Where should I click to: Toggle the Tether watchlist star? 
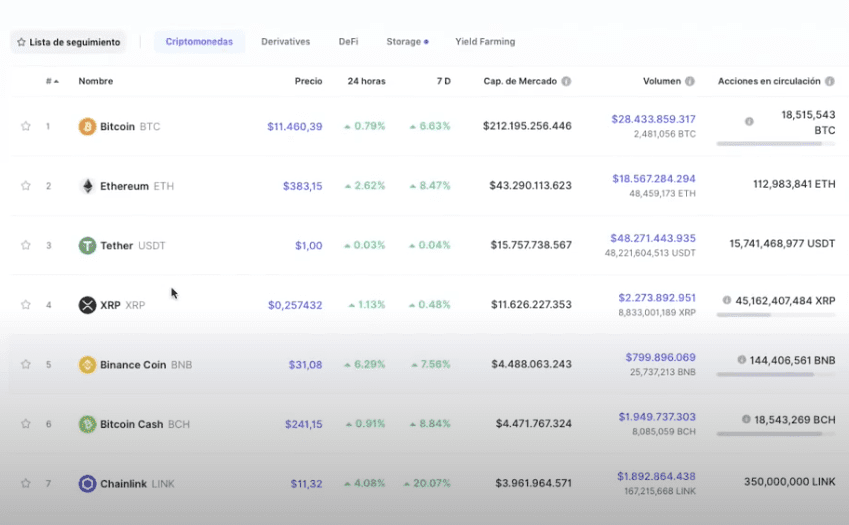point(25,245)
